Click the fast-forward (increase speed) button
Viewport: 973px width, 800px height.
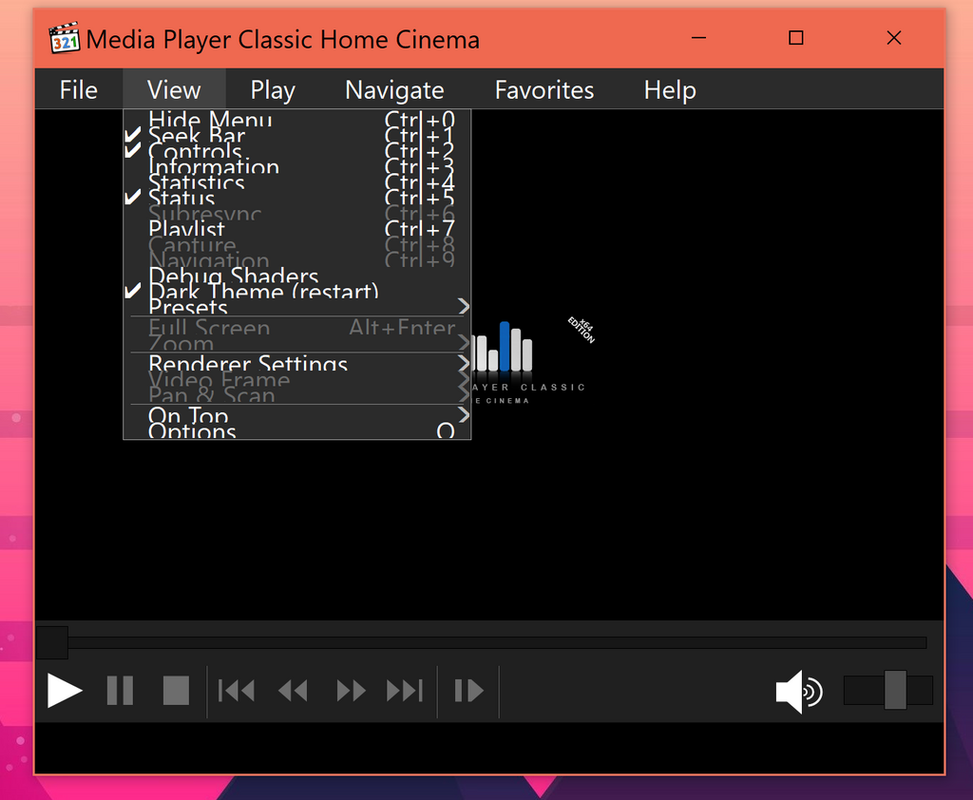(351, 691)
